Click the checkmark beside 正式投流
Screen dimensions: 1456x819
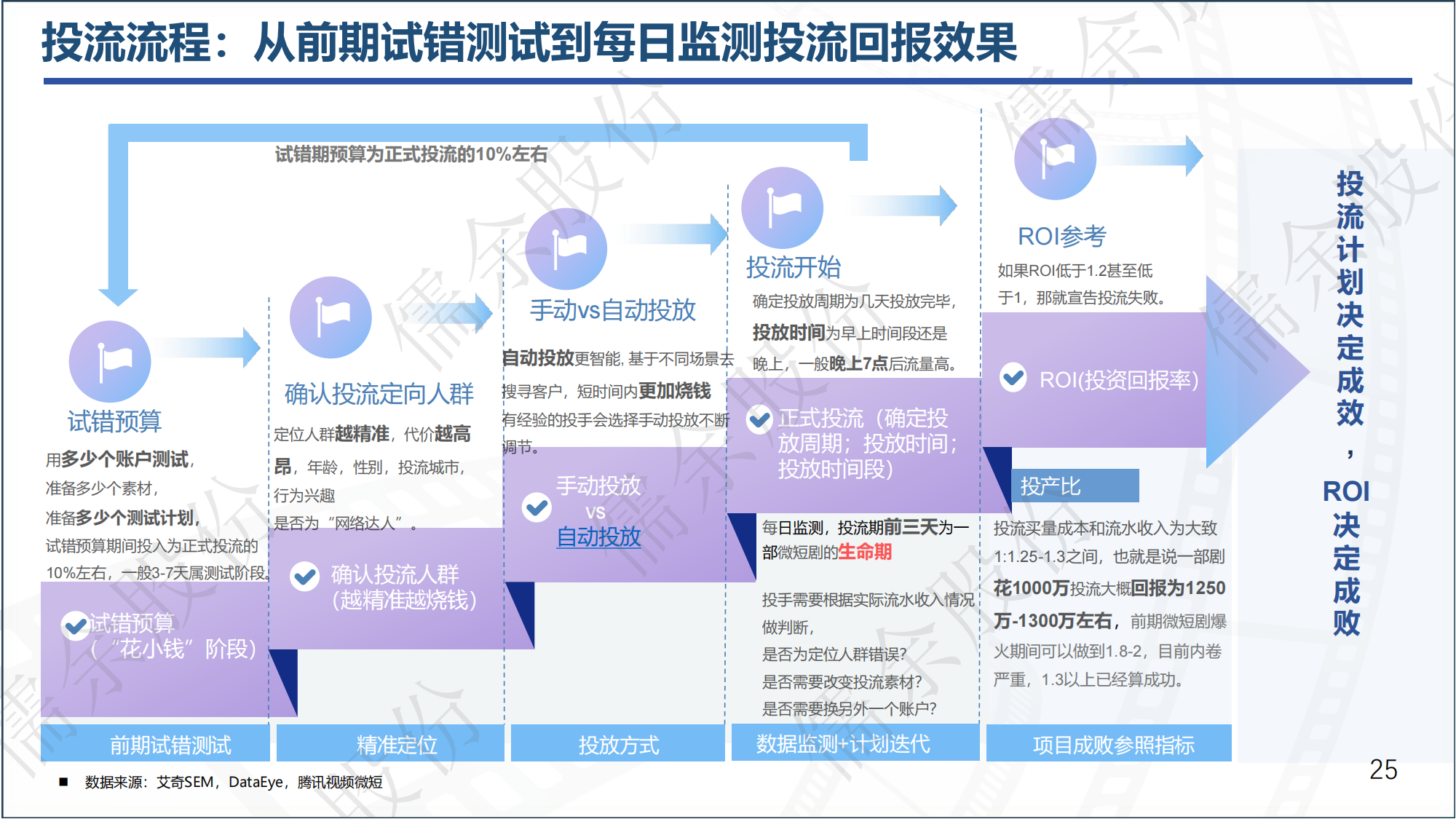759,419
